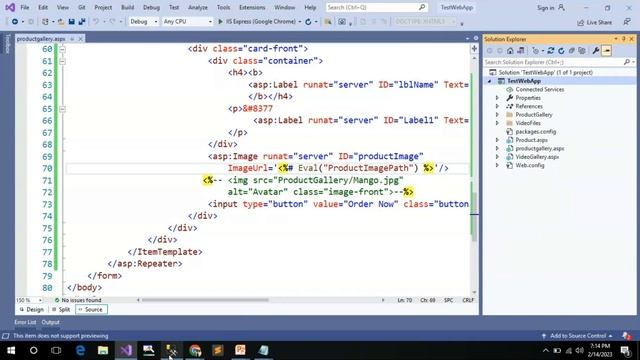Screen dimensions: 640x360
Task: Open File Explorer from the taskbar
Action: [103, 350]
